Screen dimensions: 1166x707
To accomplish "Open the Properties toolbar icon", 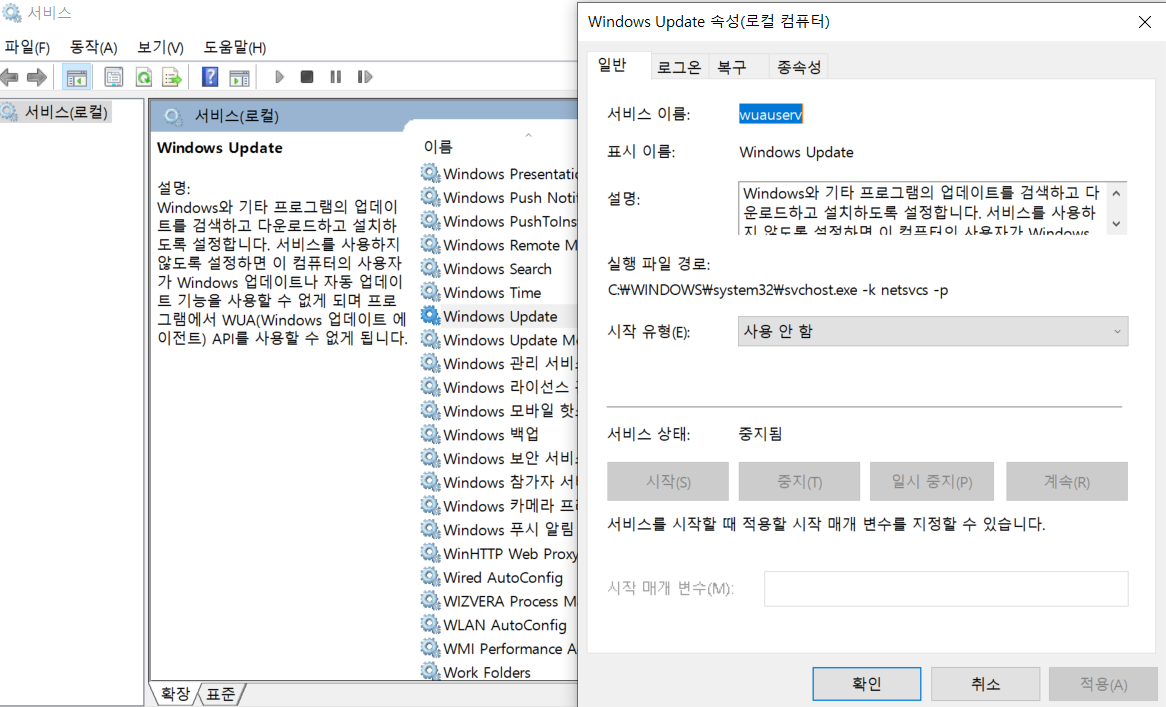I will [114, 77].
